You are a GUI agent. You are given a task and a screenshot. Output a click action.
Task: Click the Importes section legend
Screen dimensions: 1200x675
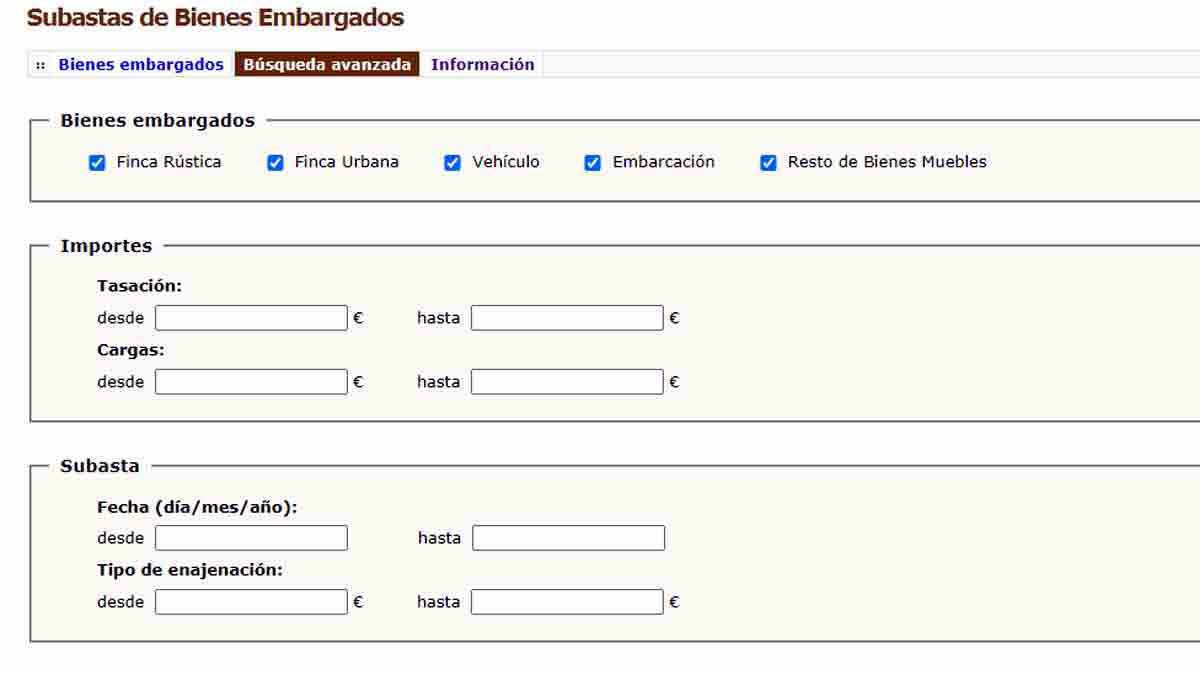click(x=106, y=246)
